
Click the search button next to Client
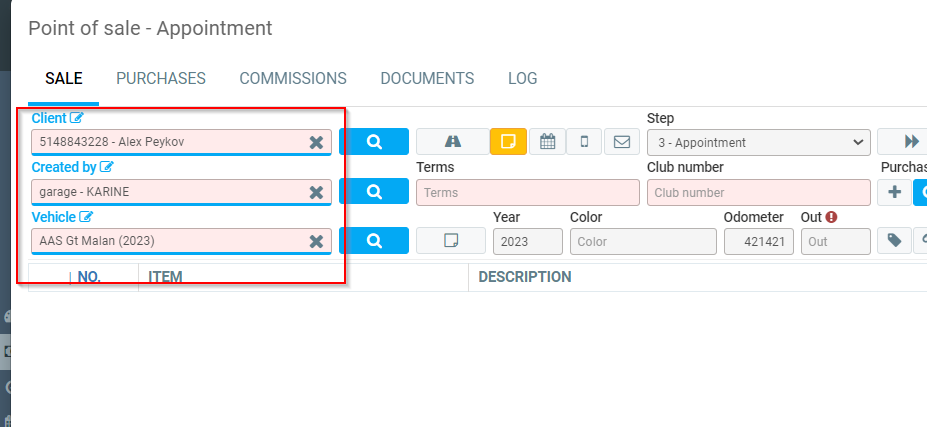click(374, 142)
